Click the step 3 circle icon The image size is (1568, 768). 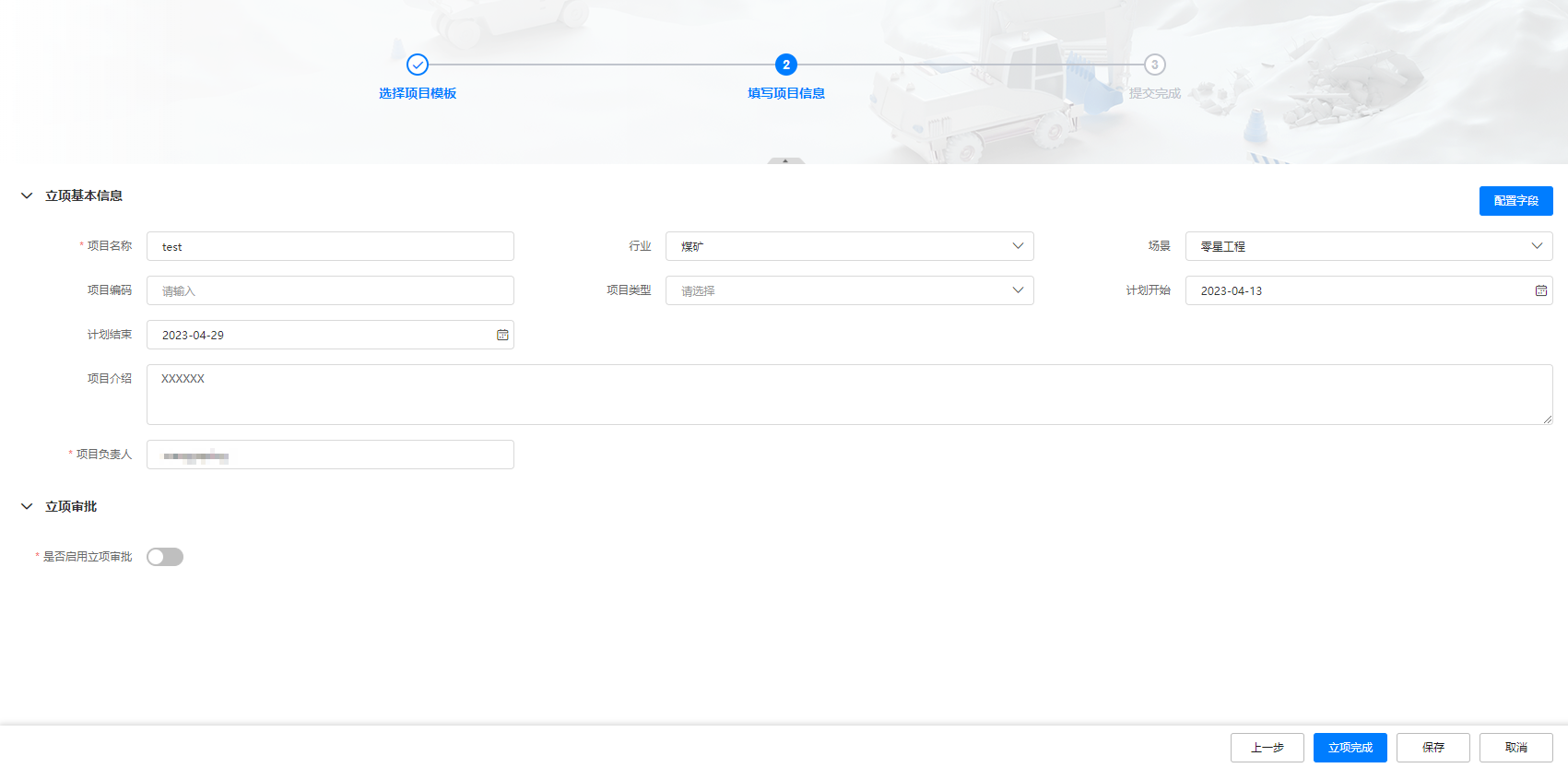tap(1154, 65)
